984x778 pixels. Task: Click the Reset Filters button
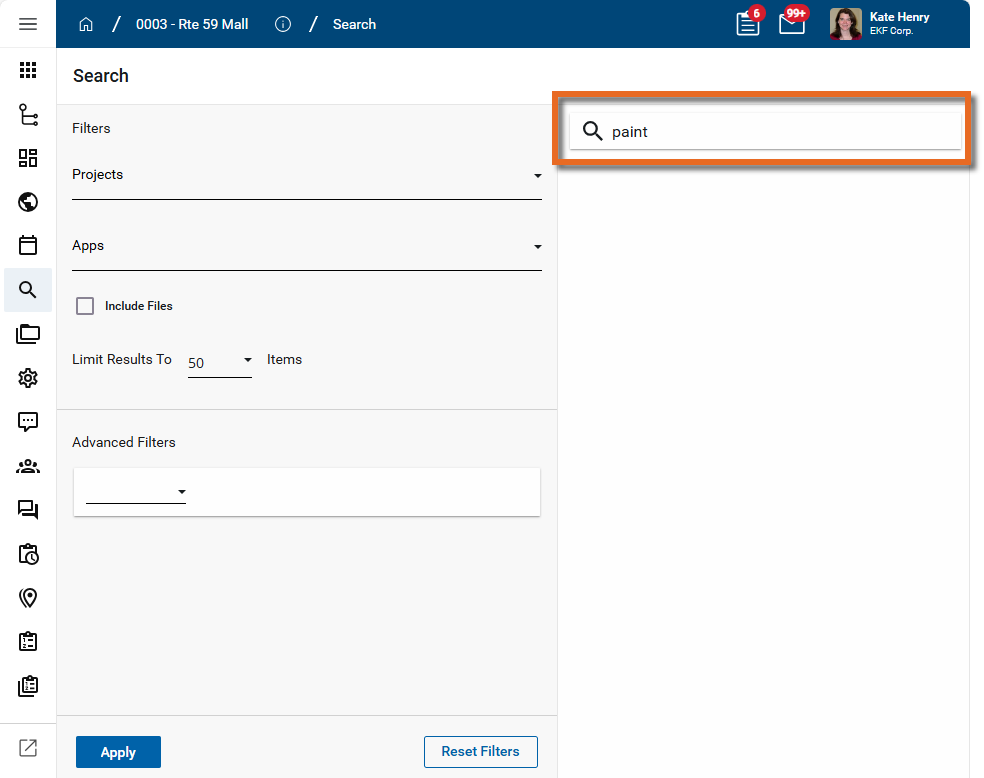coord(480,751)
